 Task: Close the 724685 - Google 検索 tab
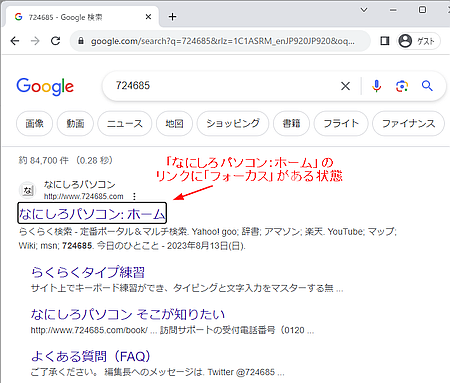148,17
